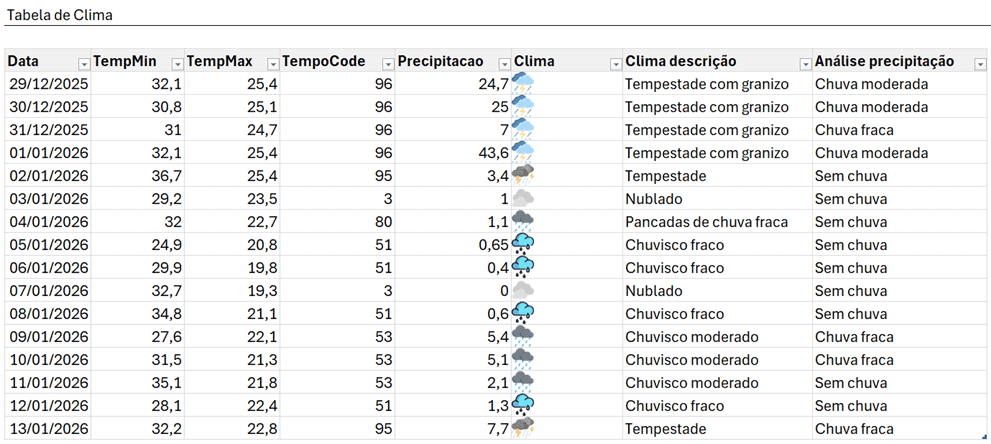Show filter options for Precipitacao column
Screen dimensions: 991x444
click(501, 62)
